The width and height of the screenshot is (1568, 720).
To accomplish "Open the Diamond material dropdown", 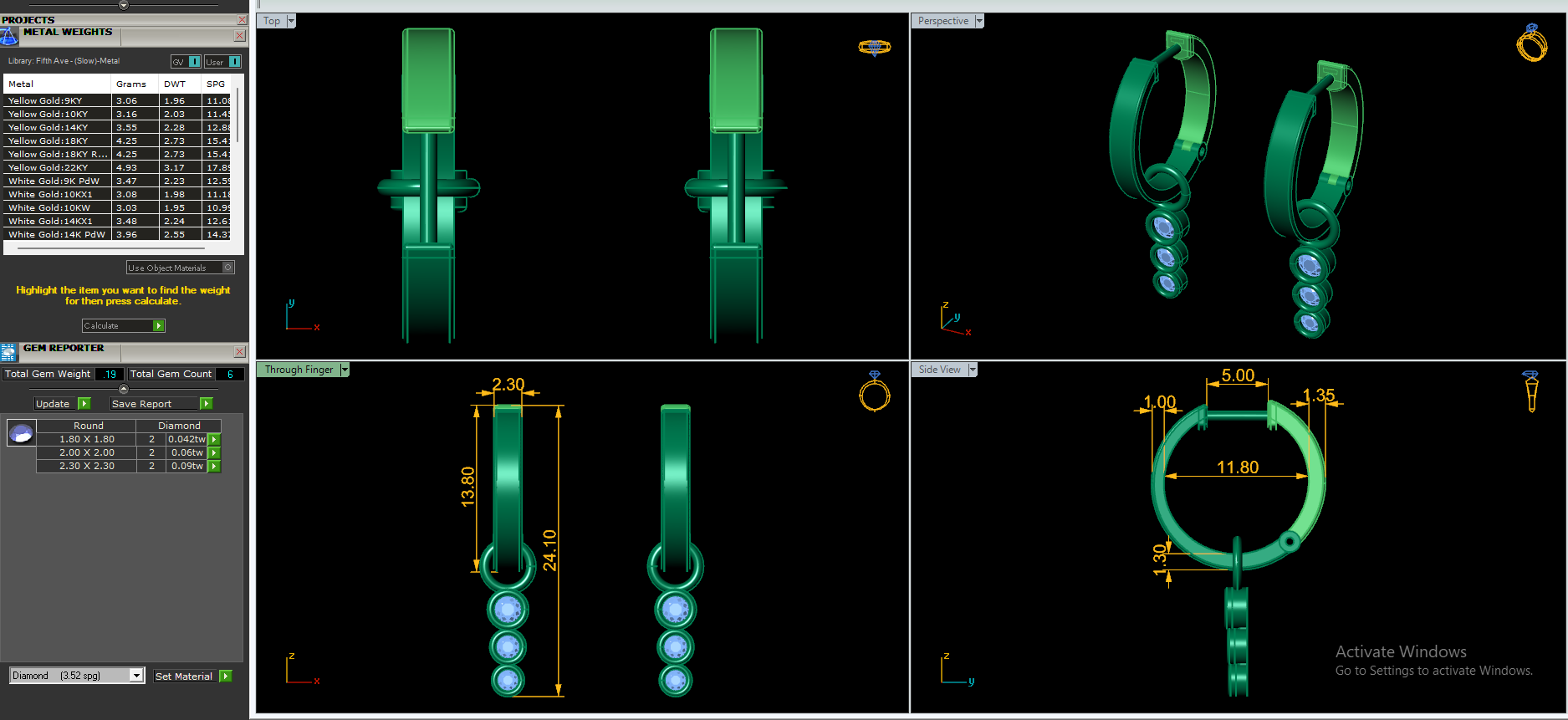I will pos(136,676).
